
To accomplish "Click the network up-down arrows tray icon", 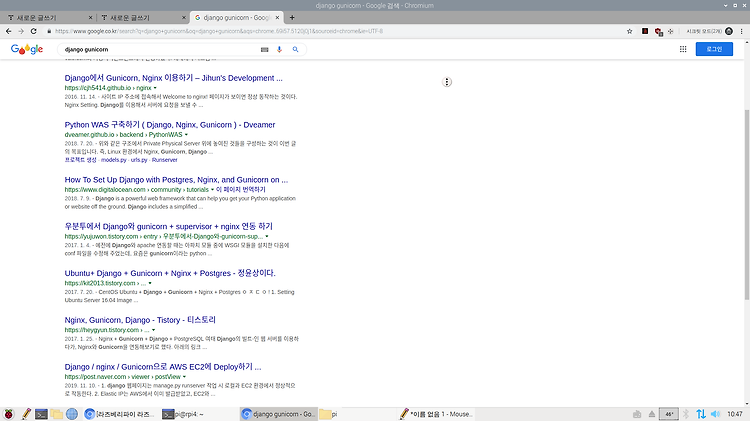I will 701,414.
